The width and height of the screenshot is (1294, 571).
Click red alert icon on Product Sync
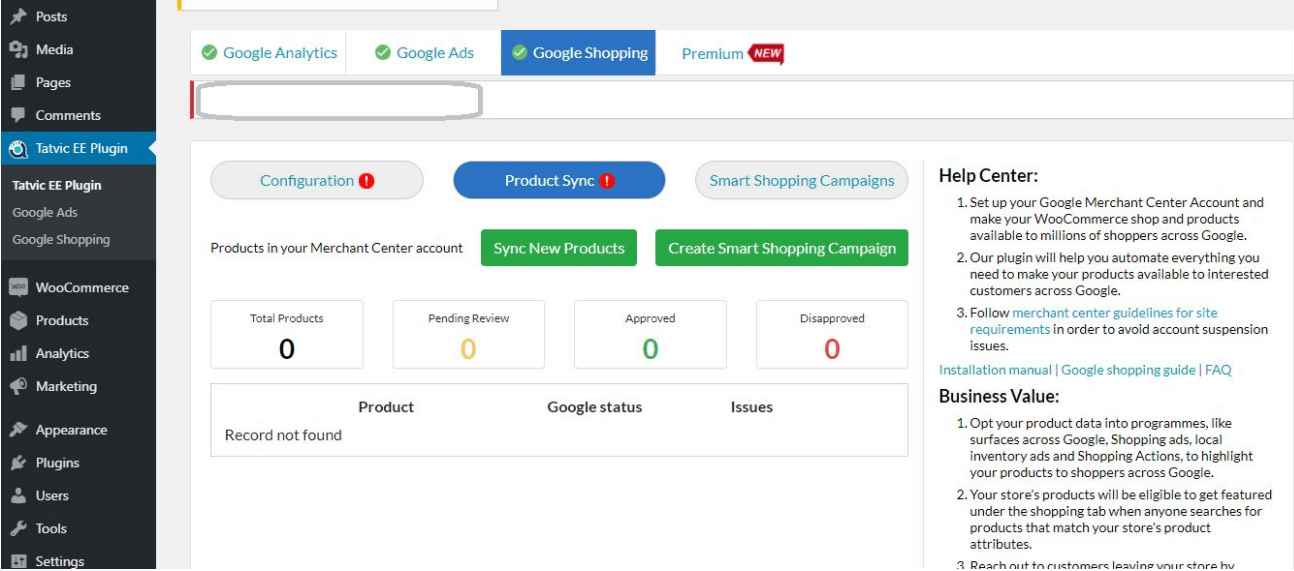(x=607, y=181)
